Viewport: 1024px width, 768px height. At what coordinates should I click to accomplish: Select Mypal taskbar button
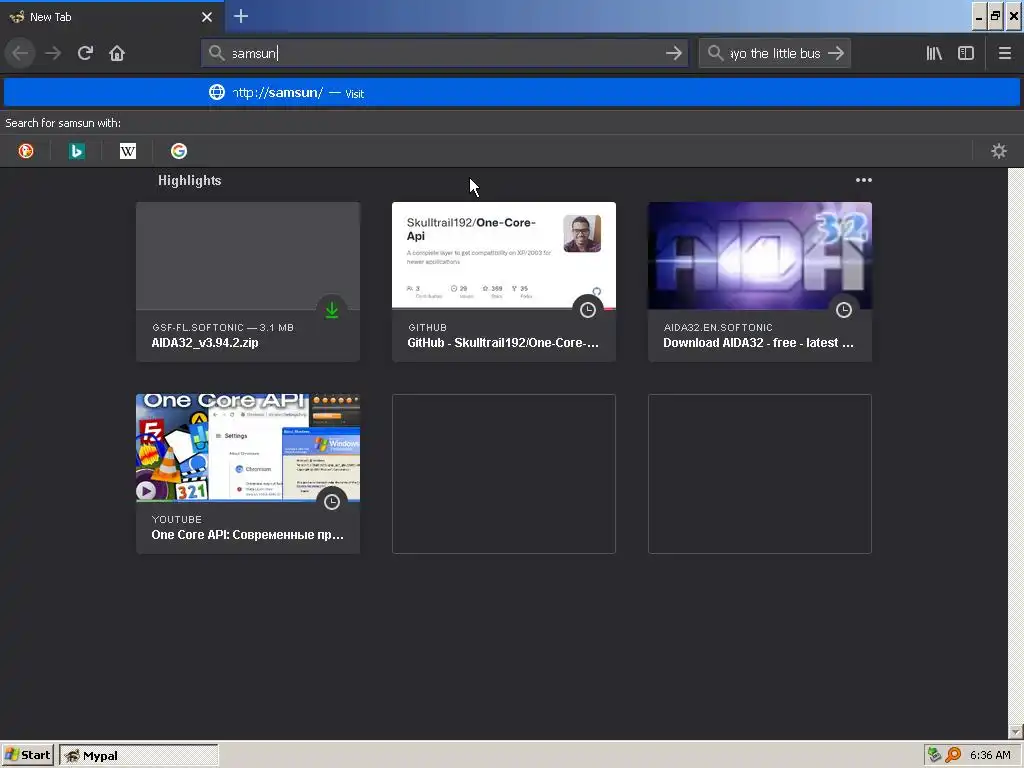tap(138, 756)
